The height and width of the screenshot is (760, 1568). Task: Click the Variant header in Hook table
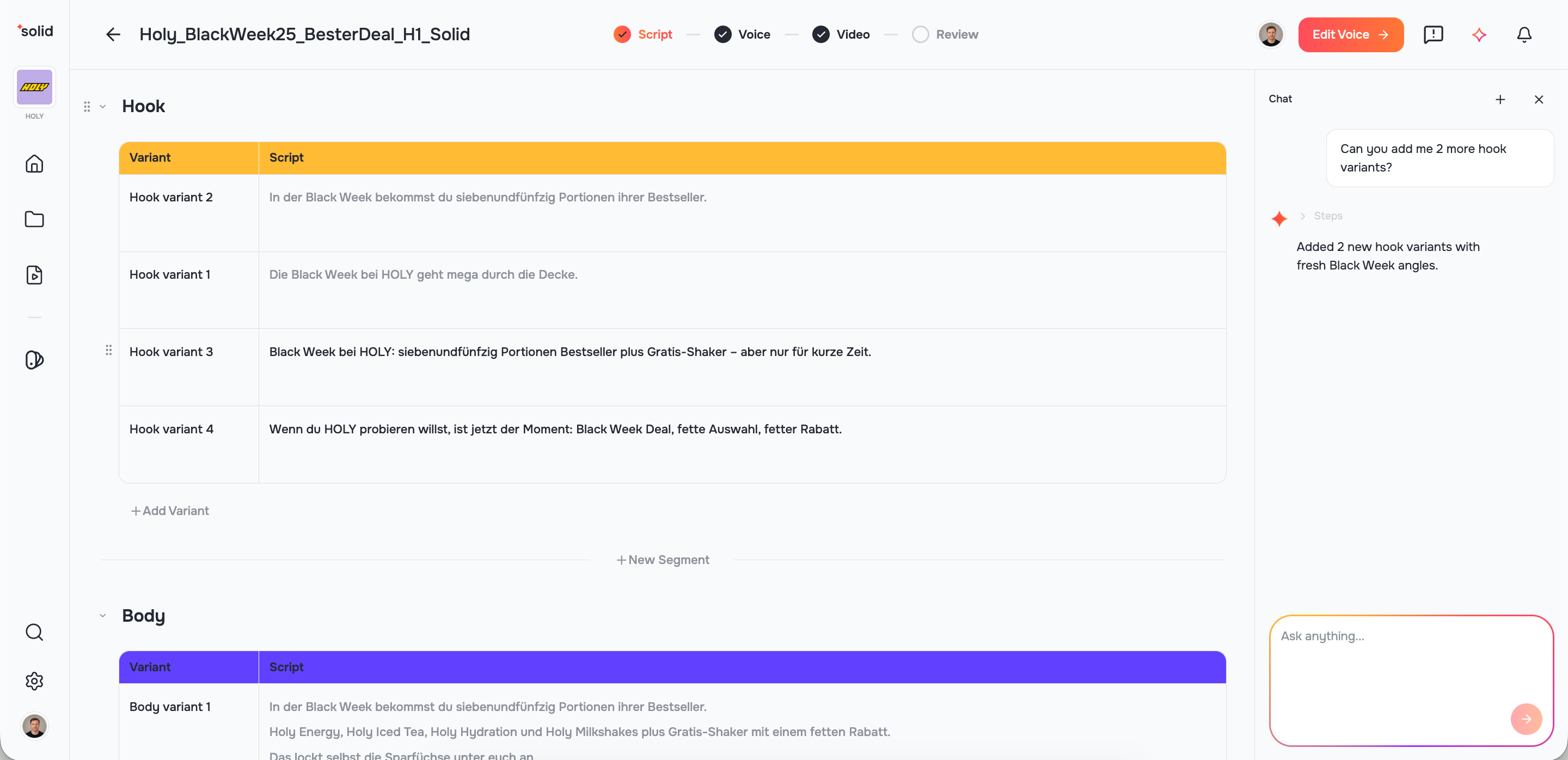[x=150, y=157]
